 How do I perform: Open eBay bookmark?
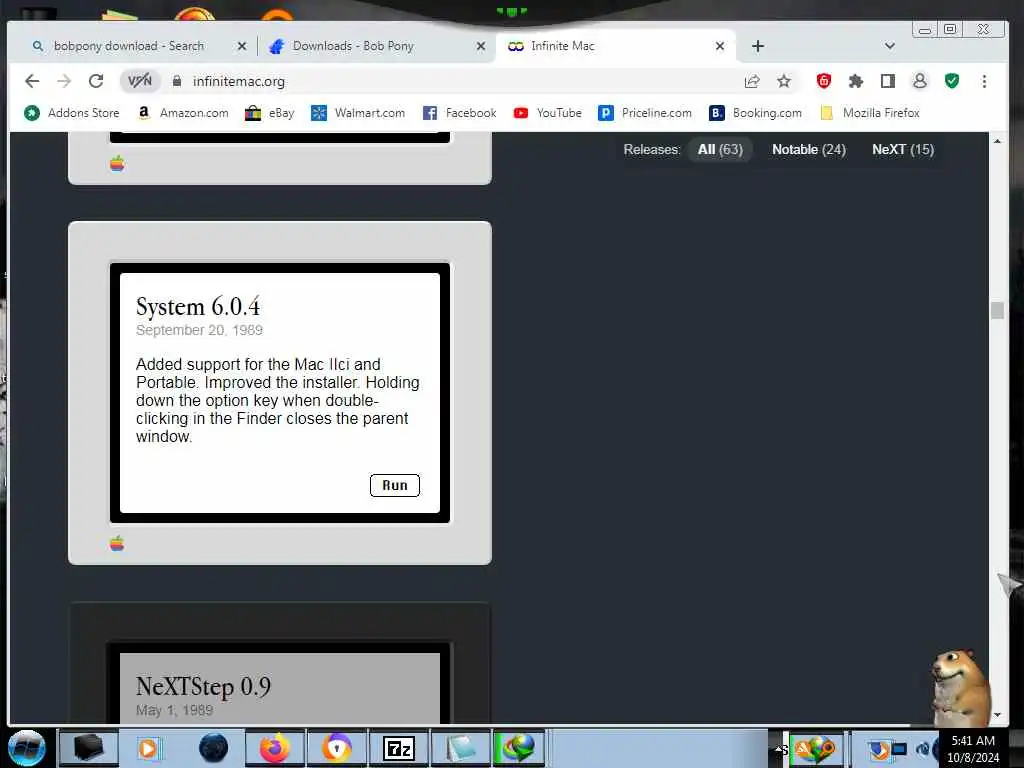[269, 113]
